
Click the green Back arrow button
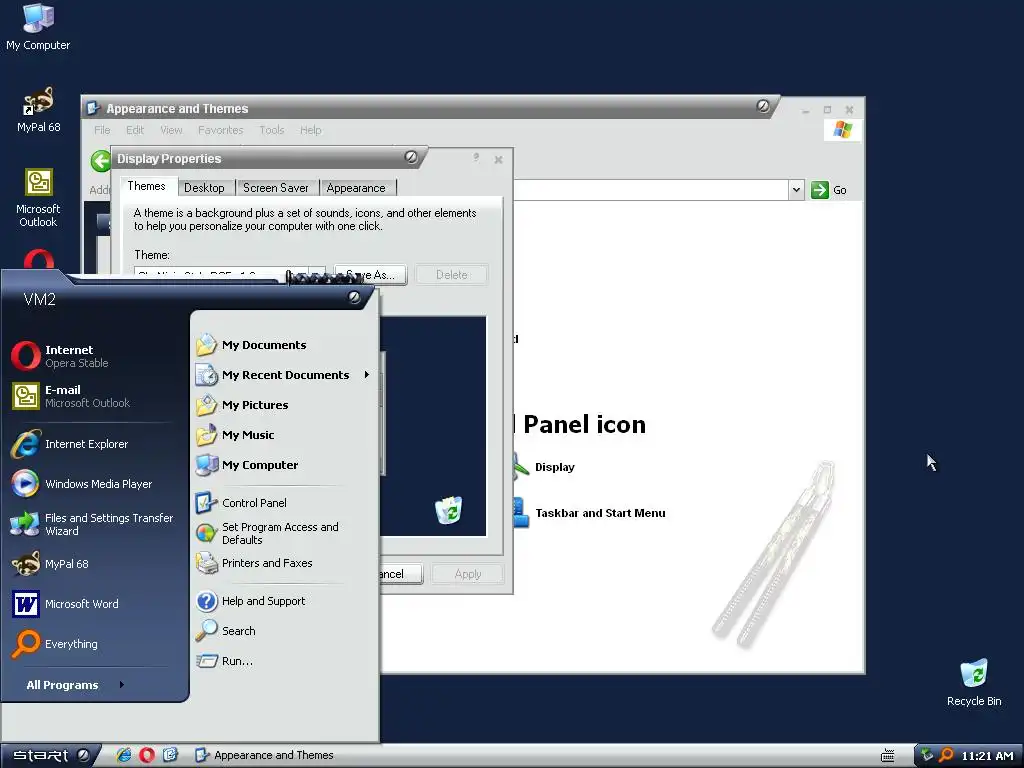(101, 161)
